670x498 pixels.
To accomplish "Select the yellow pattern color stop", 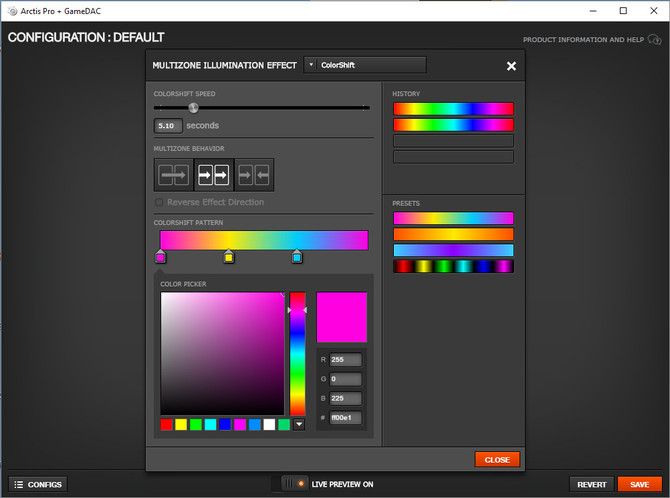I will coord(229,256).
